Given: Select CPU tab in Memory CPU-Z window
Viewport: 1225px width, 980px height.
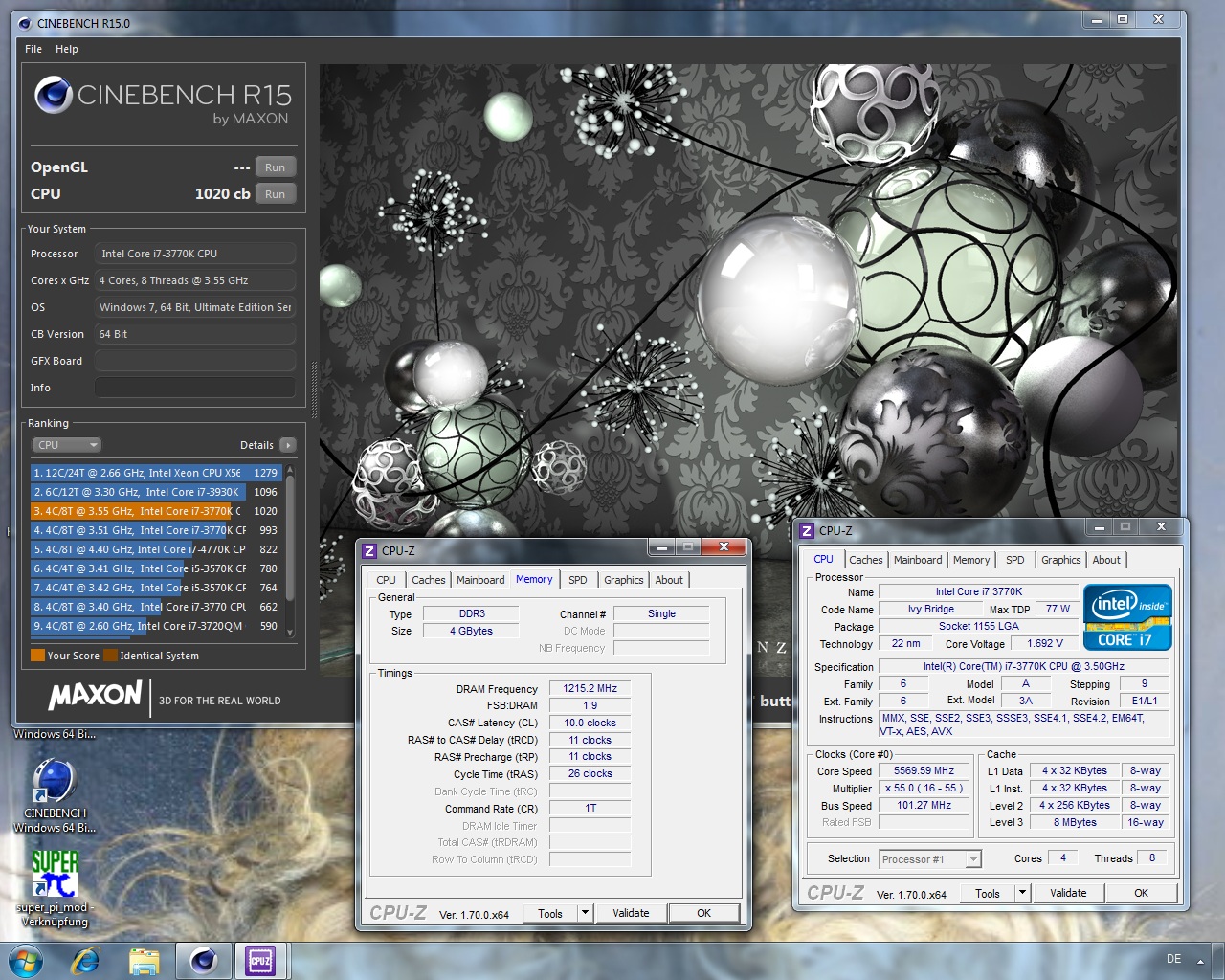Looking at the screenshot, I should pos(386,580).
